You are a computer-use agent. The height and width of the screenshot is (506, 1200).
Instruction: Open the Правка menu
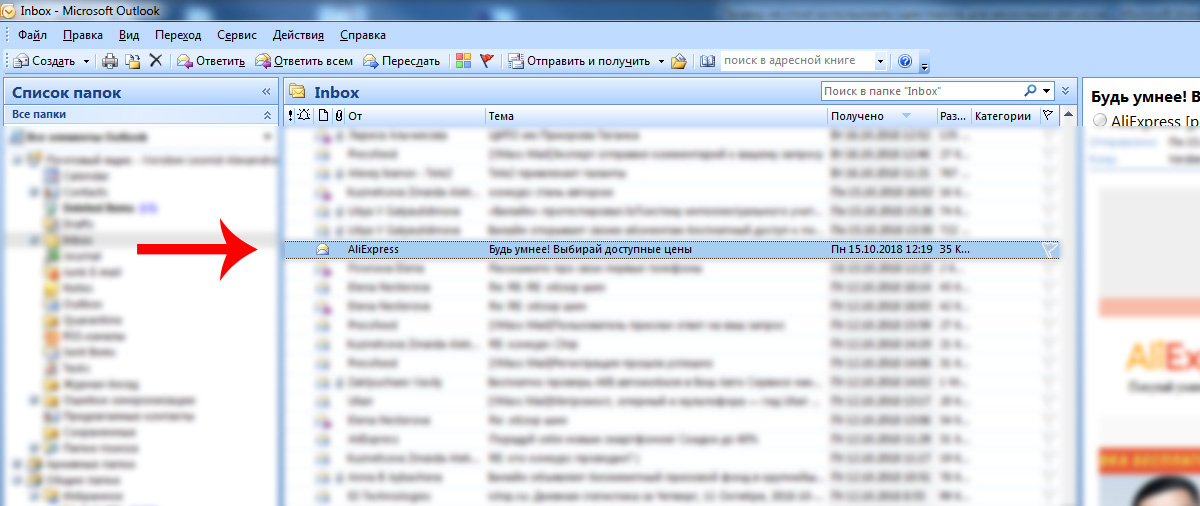pyautogui.click(x=82, y=35)
